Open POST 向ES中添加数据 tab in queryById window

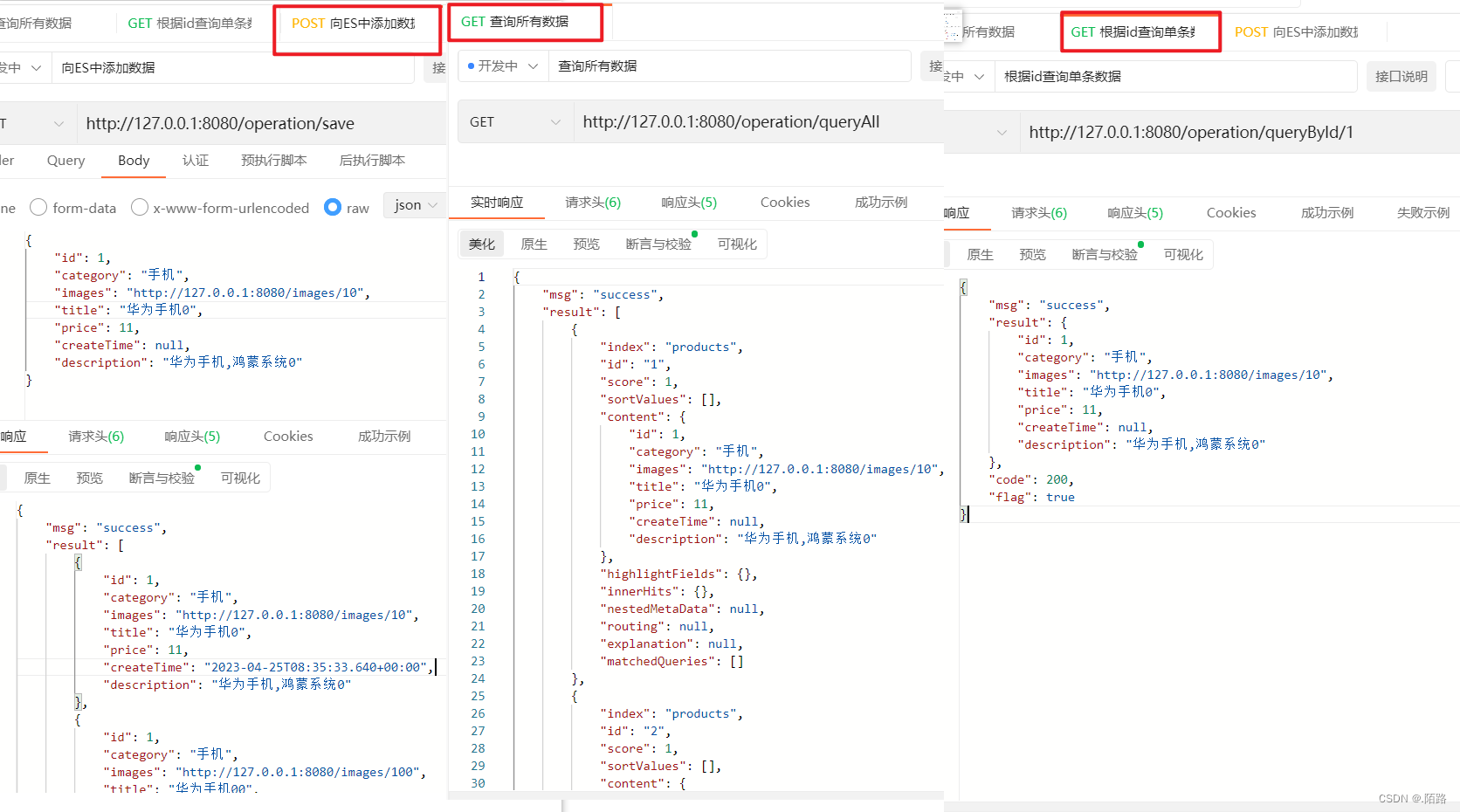tap(1296, 32)
